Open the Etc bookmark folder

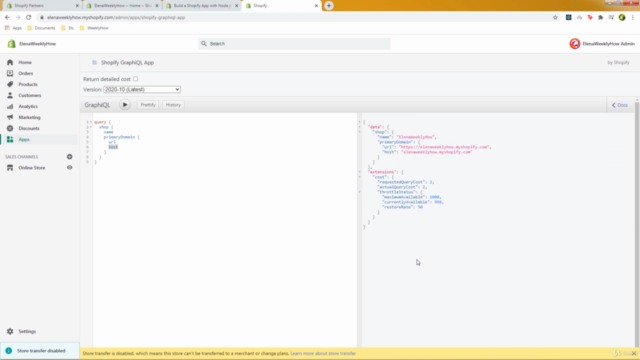pyautogui.click(x=67, y=28)
